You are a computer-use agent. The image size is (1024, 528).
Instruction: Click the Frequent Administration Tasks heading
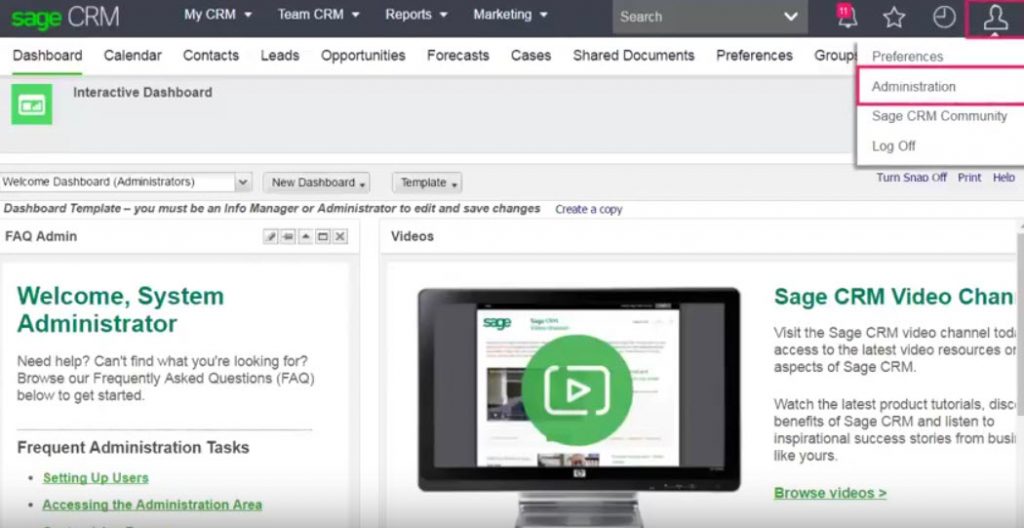(x=133, y=448)
